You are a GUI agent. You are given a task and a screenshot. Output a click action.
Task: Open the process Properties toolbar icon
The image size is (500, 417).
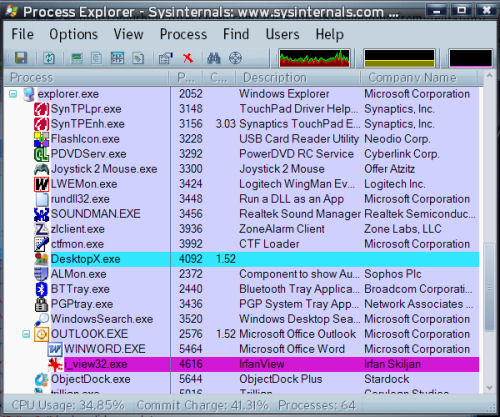[x=166, y=58]
